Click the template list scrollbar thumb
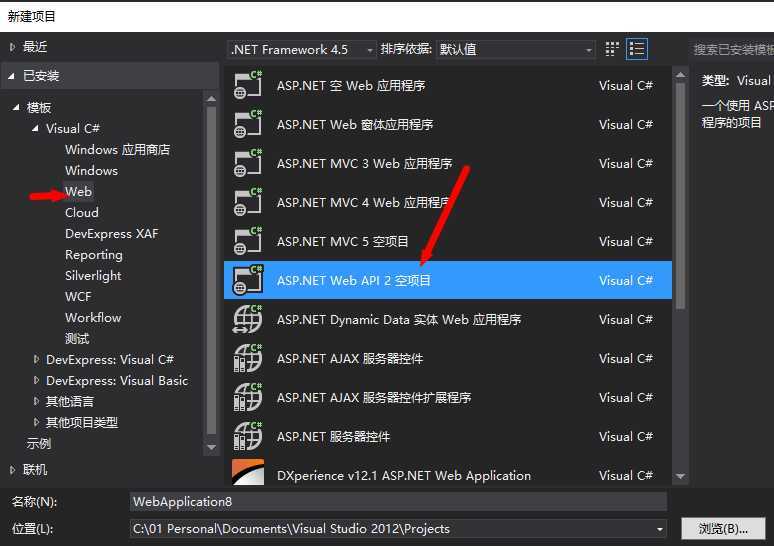Image resolution: width=774 pixels, height=546 pixels. 680,195
